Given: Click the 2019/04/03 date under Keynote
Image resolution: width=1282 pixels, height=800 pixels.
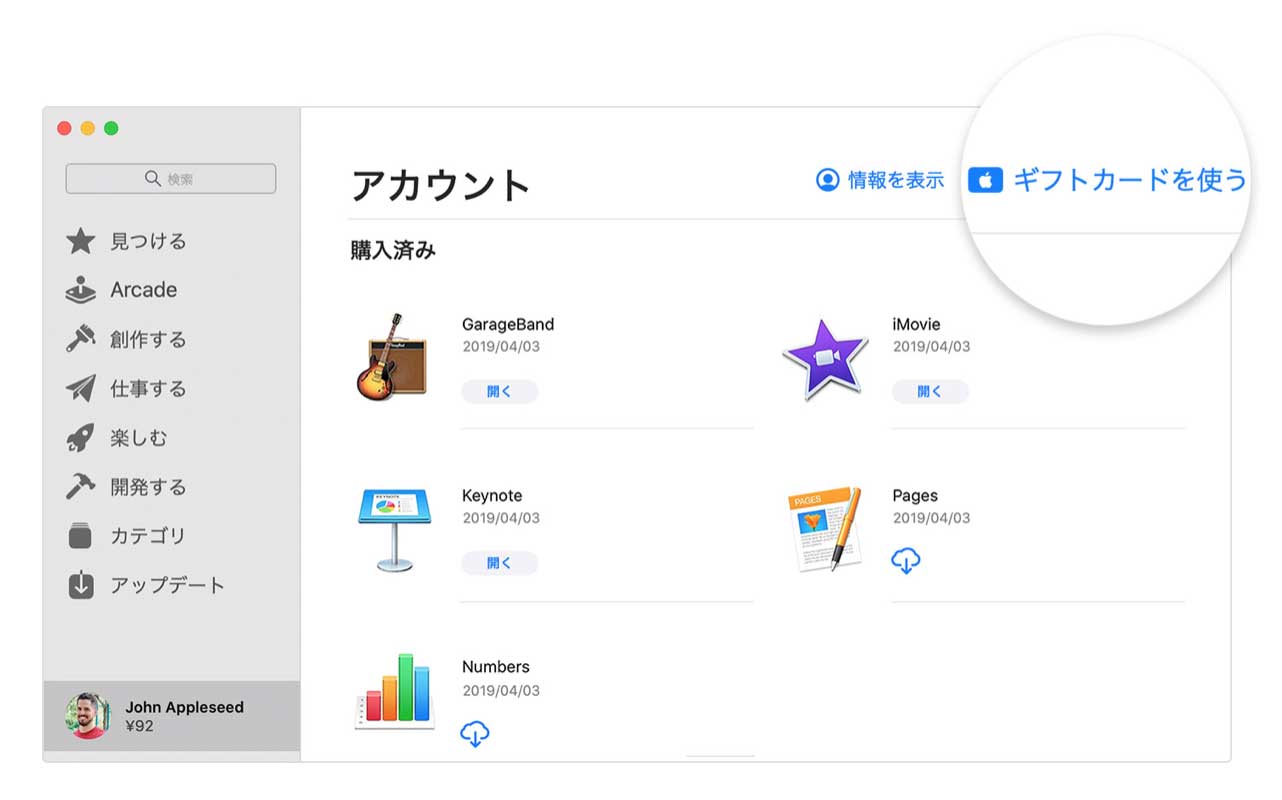Looking at the screenshot, I should [501, 518].
